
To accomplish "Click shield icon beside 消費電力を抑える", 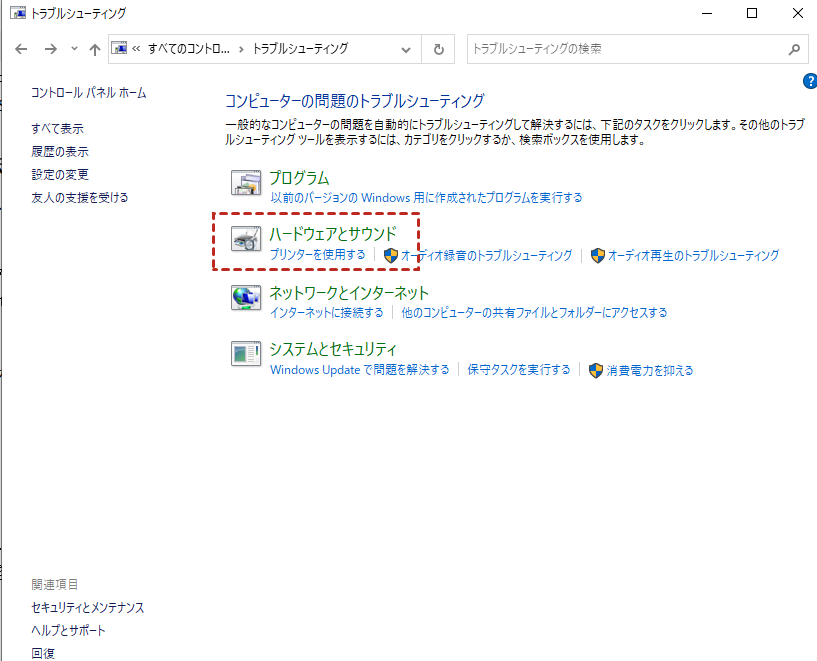I will 596,370.
